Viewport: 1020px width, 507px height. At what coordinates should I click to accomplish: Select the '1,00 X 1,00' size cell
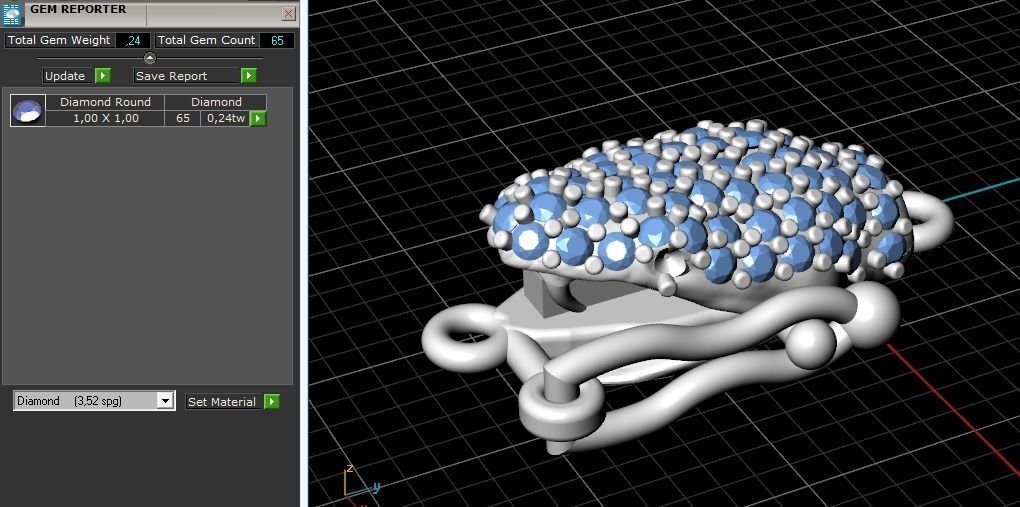coord(105,118)
